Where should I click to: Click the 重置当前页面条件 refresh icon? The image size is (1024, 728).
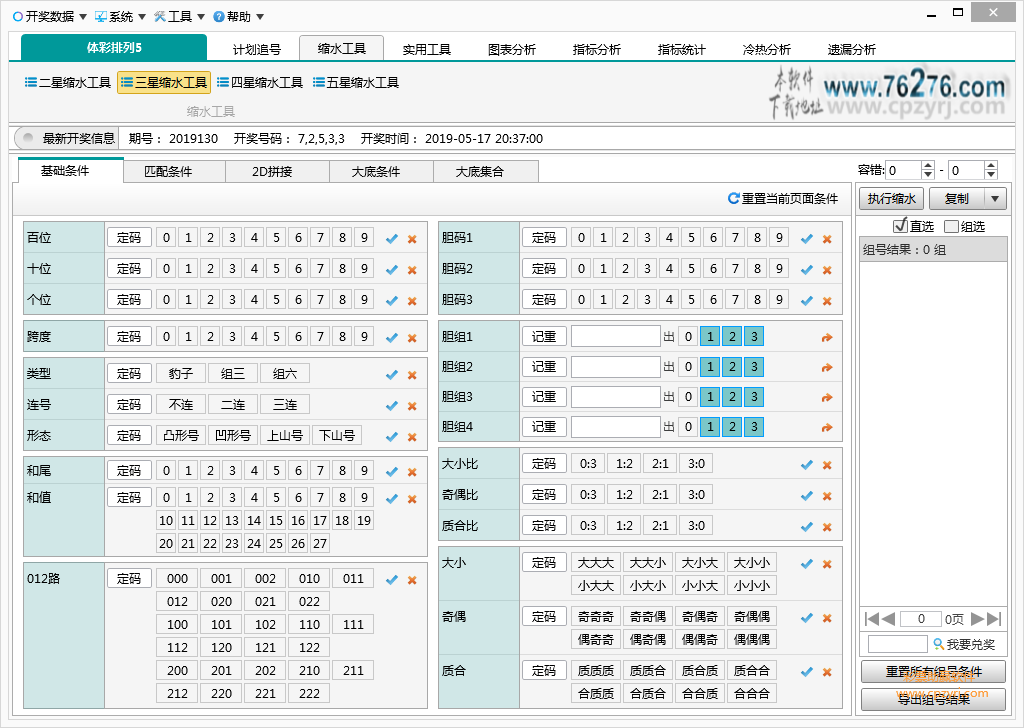pos(733,198)
